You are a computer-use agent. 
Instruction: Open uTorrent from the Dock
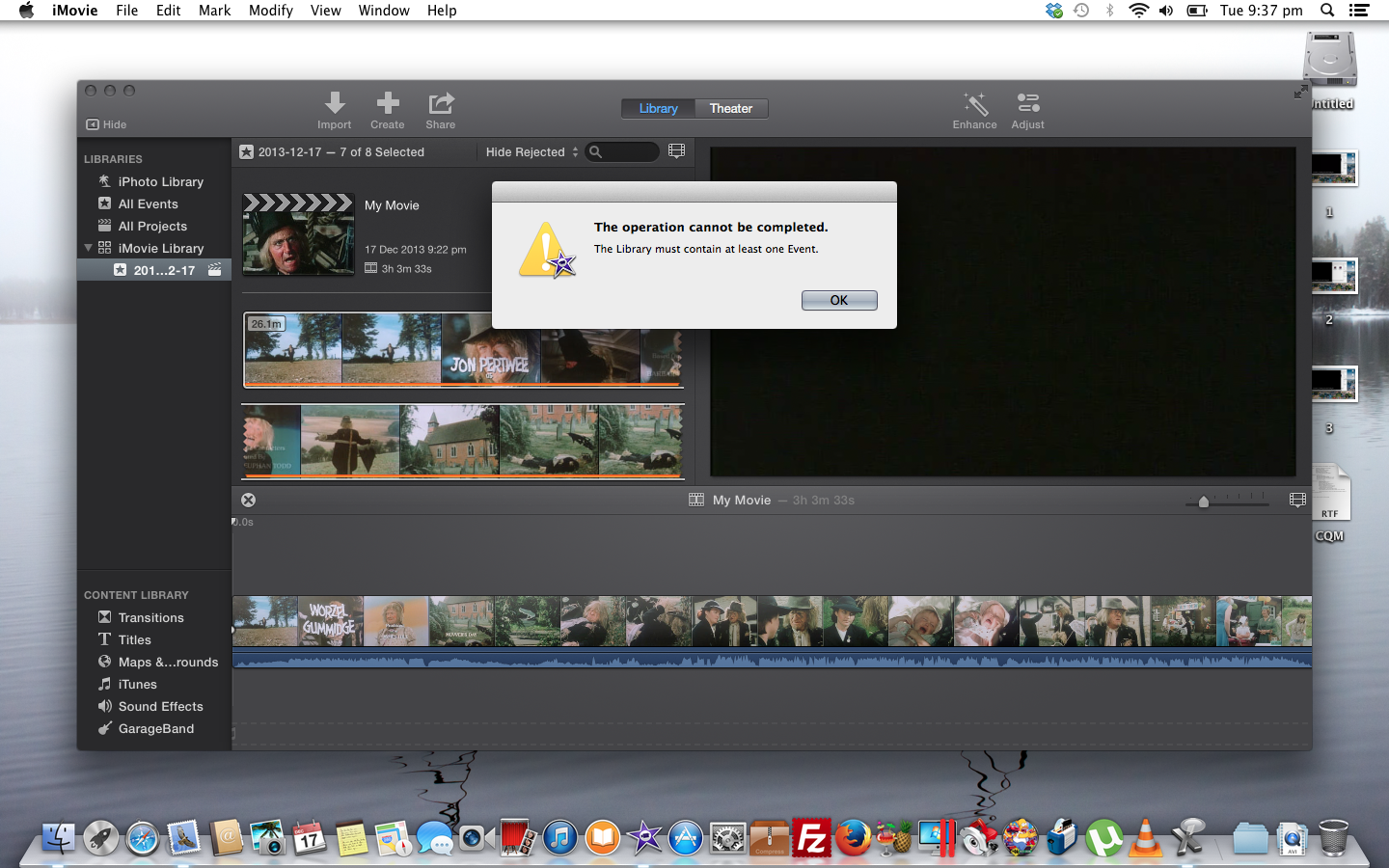[1103, 837]
